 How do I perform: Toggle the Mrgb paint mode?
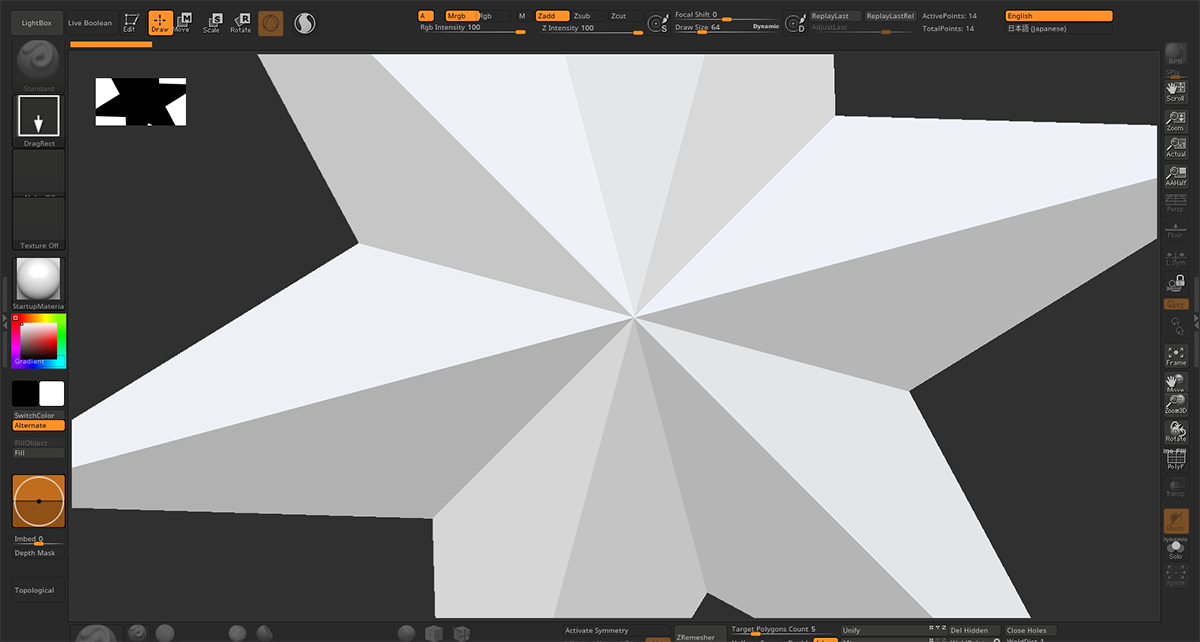point(457,16)
